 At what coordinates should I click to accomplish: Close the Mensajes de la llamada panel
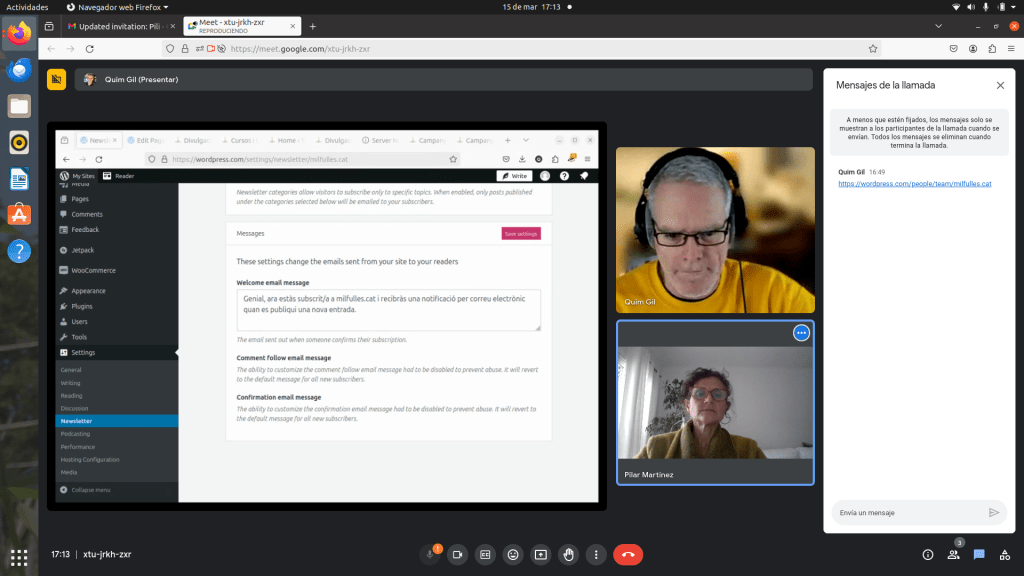[x=1000, y=86]
